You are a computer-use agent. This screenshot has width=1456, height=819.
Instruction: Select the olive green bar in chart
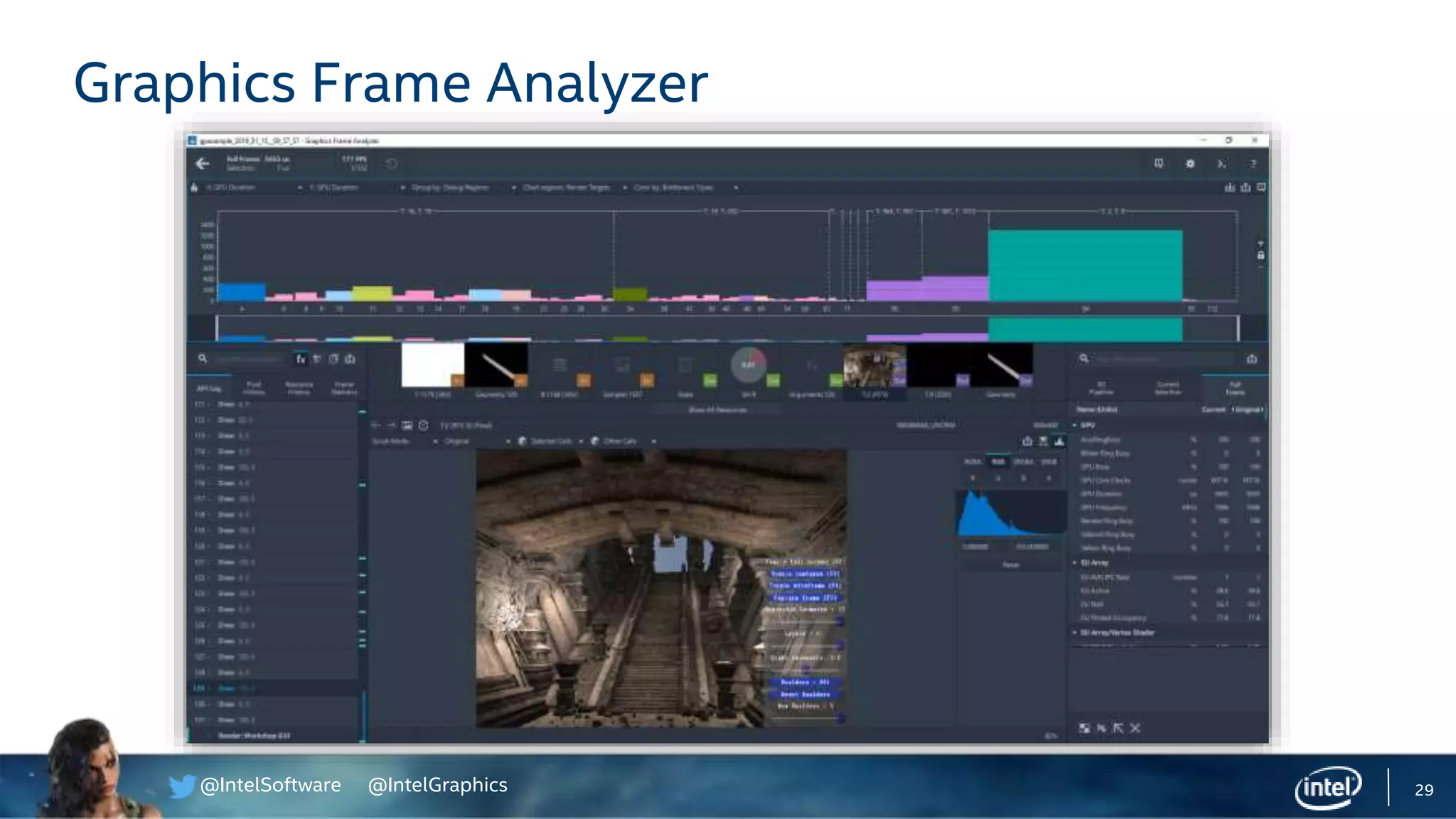(x=630, y=294)
